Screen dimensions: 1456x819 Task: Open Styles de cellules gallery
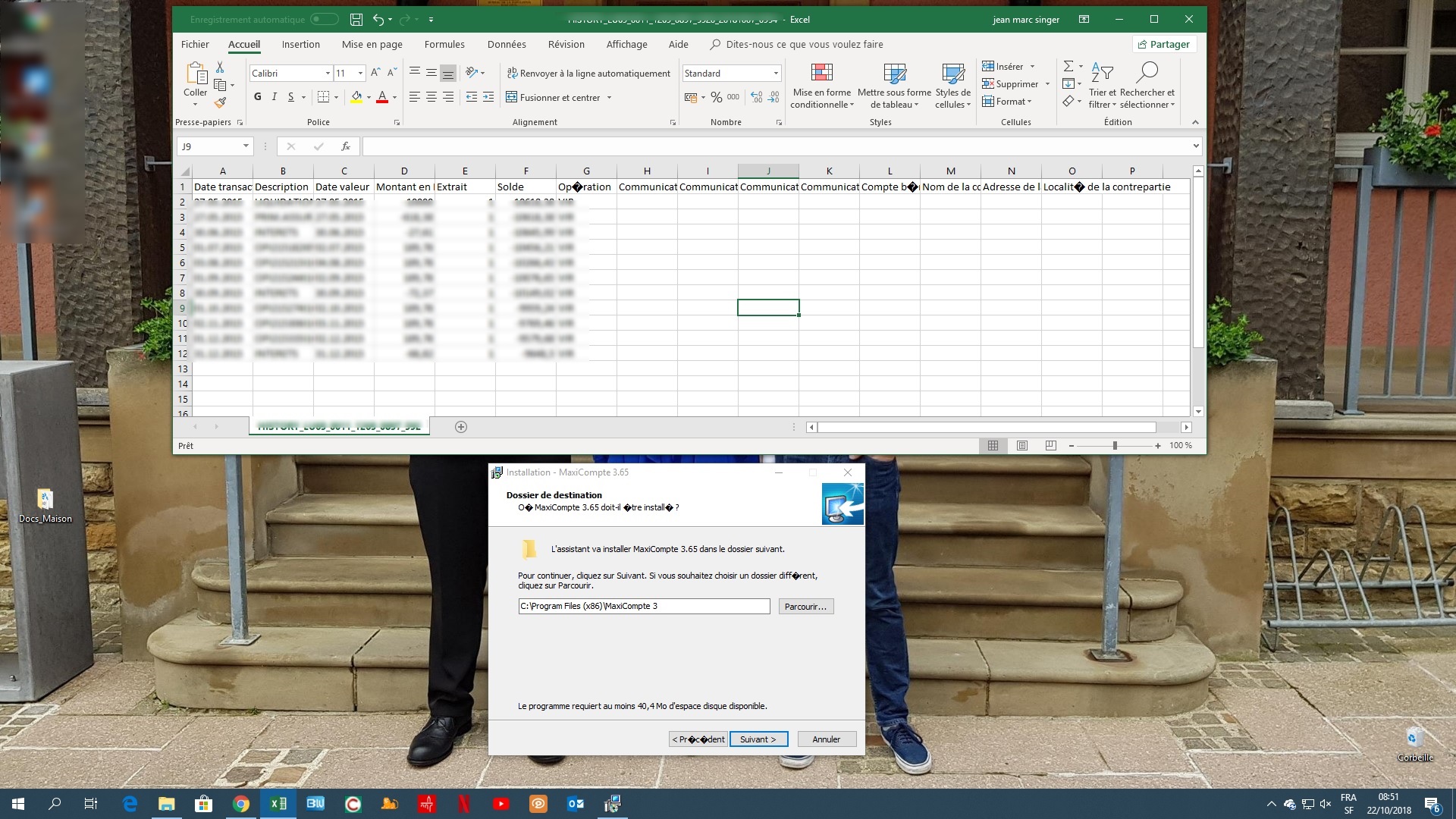pyautogui.click(x=953, y=85)
